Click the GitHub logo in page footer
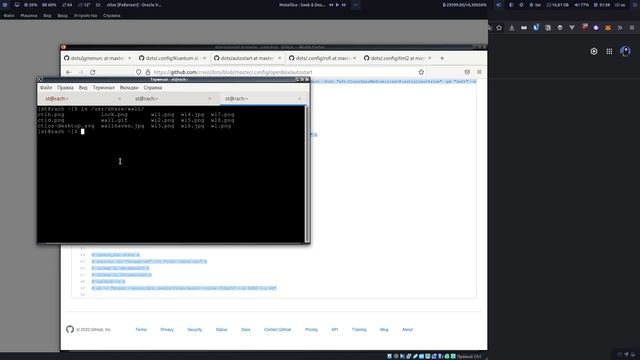The image size is (640, 360). pyautogui.click(x=70, y=329)
